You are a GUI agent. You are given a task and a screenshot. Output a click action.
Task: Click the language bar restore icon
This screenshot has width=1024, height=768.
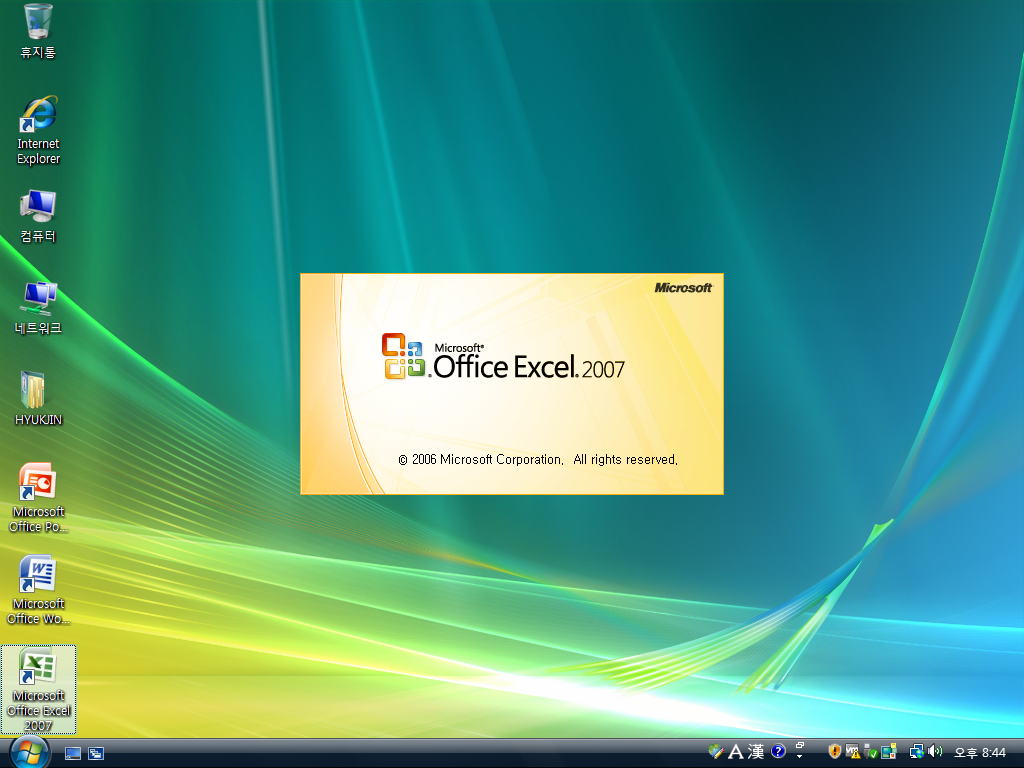799,745
